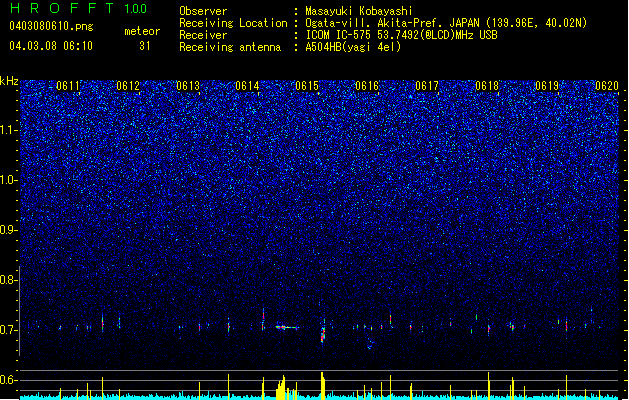Click the 1.1 kHz axis label

(9, 130)
